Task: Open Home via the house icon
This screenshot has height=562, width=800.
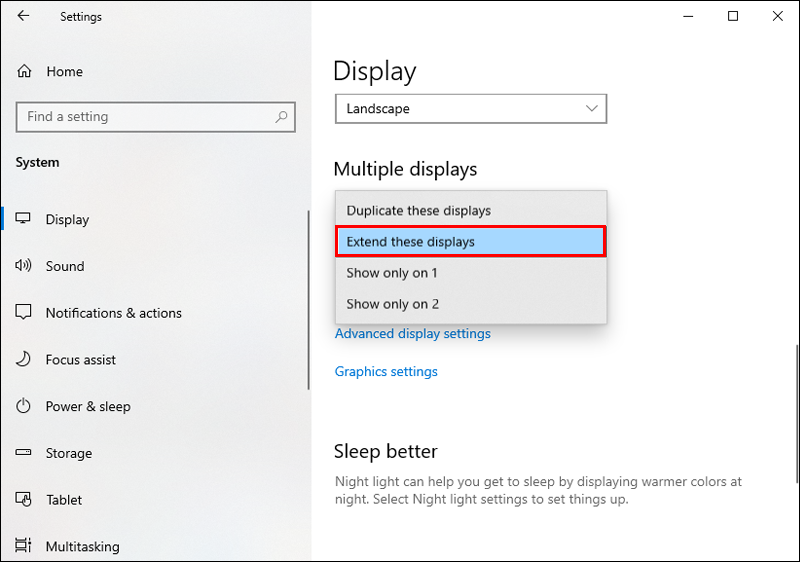Action: 24,71
